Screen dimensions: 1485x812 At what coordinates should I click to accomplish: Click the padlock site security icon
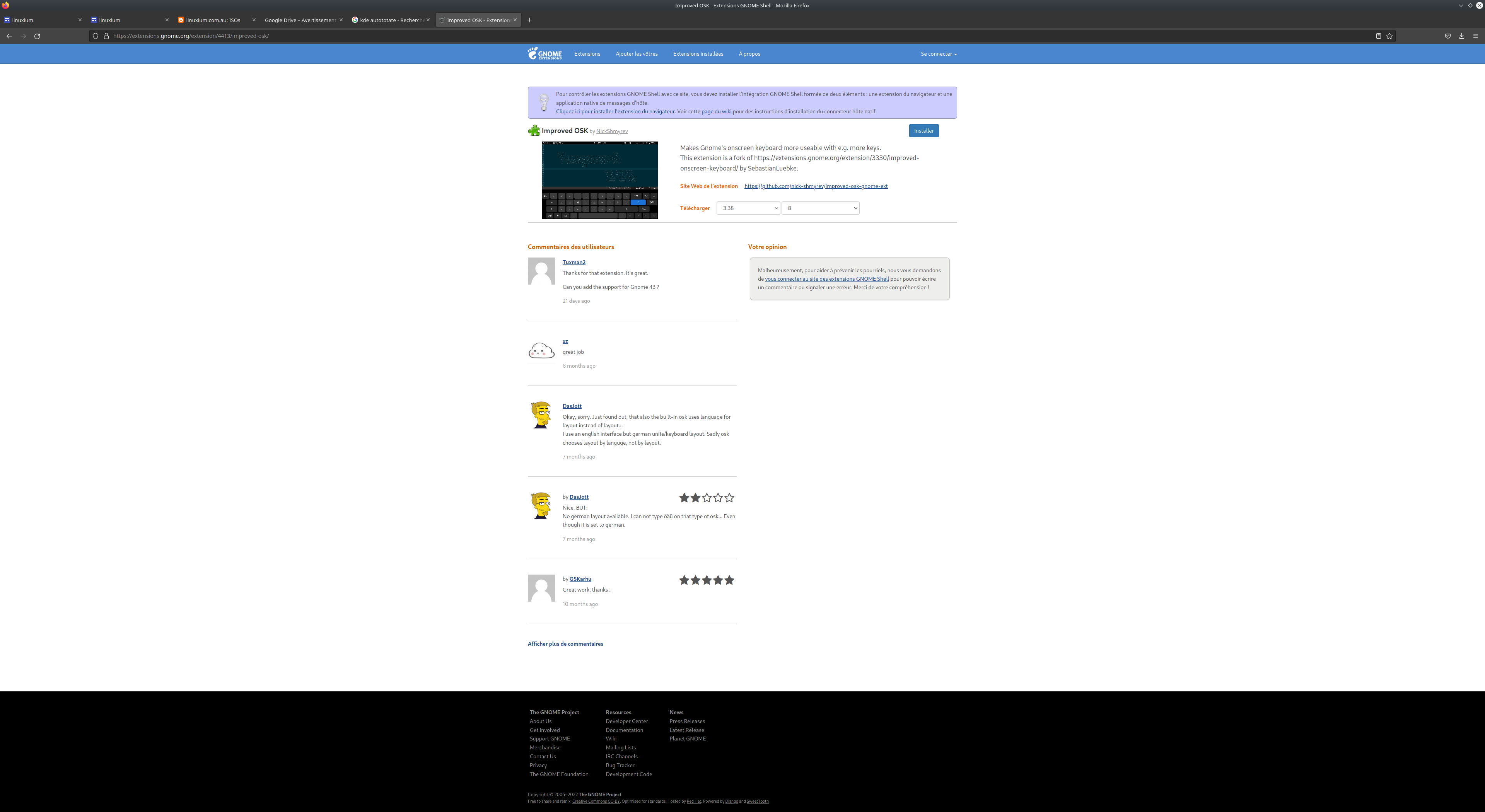[x=106, y=36]
